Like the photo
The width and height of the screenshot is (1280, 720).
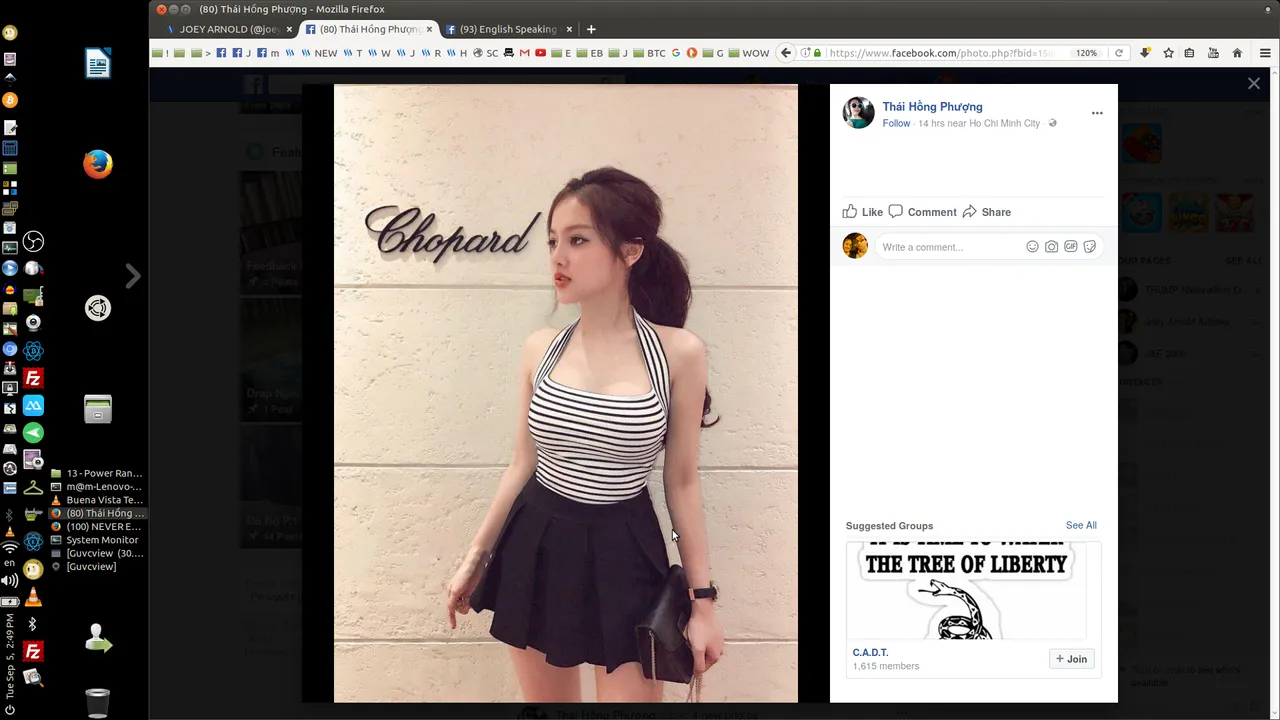862,212
